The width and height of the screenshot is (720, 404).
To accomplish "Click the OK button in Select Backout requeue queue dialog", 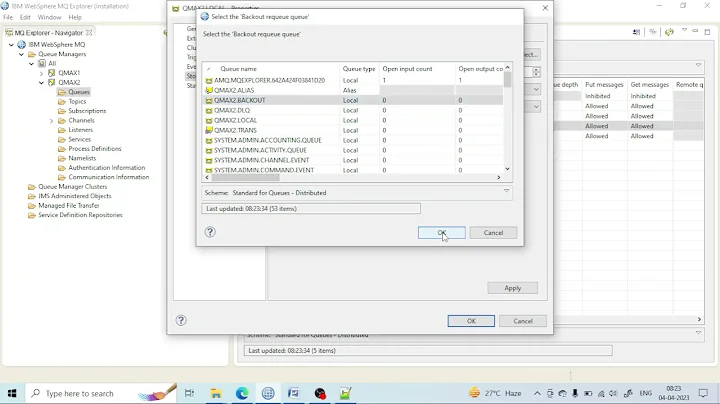I will tap(441, 233).
